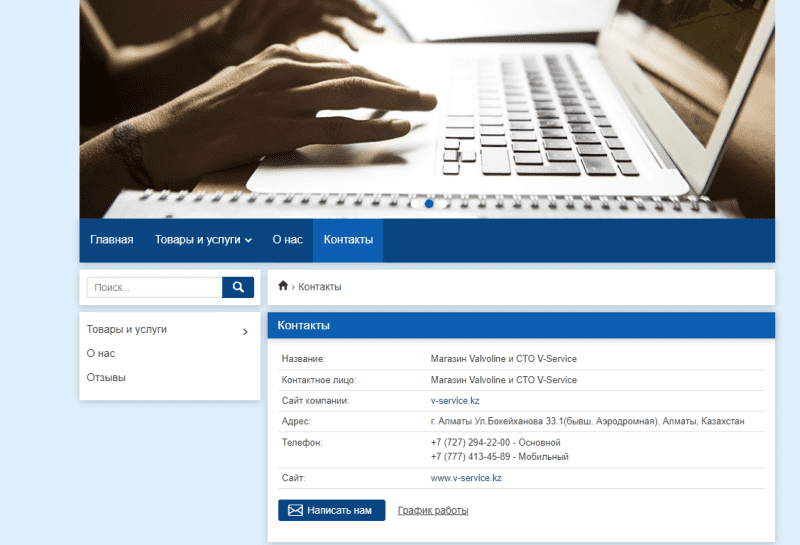This screenshot has height=545, width=800.
Task: Click mobile phone +7 (777) 413-45-89
Action: click(470, 457)
